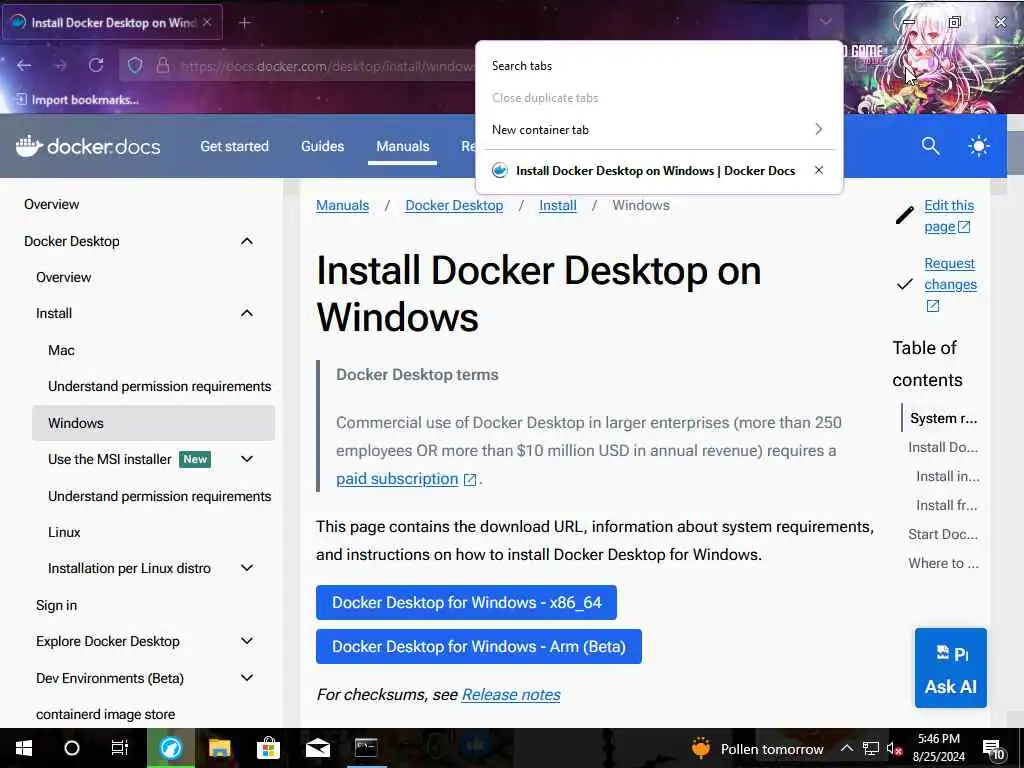Collapse the Docker Desktop sidebar section
This screenshot has height=768, width=1024.
247,242
